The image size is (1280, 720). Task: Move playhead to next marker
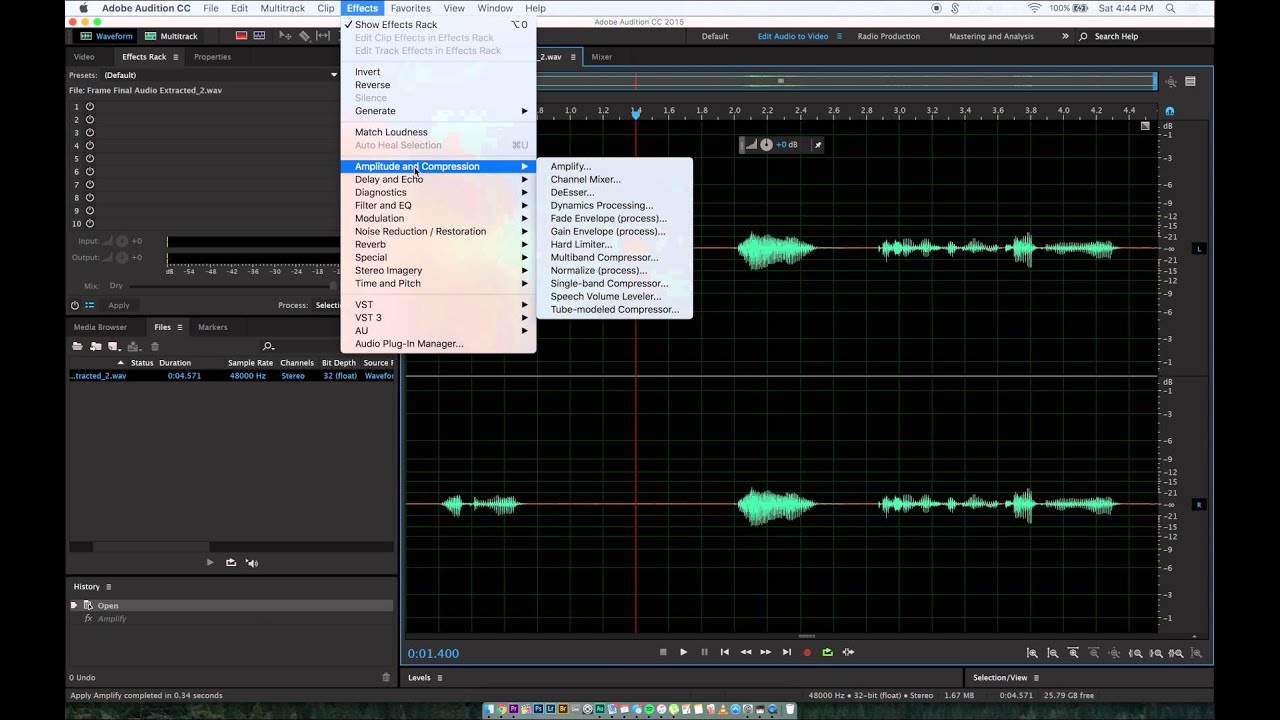[786, 652]
